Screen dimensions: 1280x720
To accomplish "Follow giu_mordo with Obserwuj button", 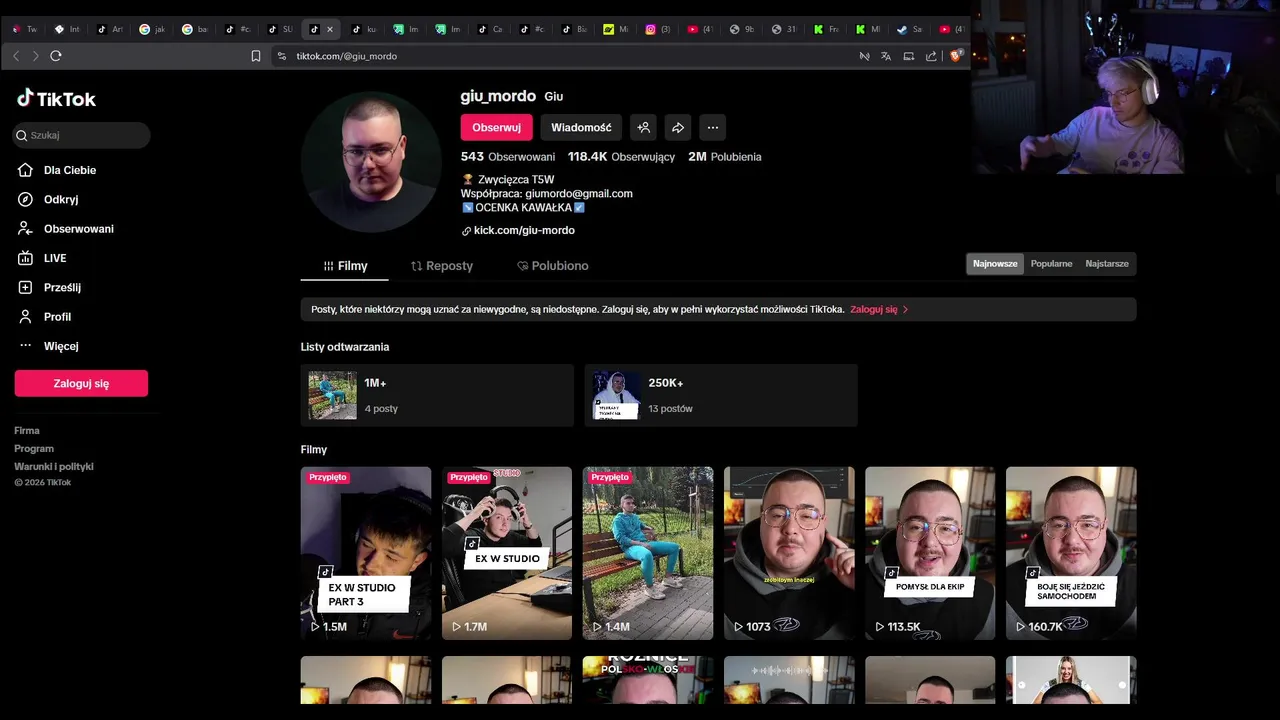I will 496,127.
